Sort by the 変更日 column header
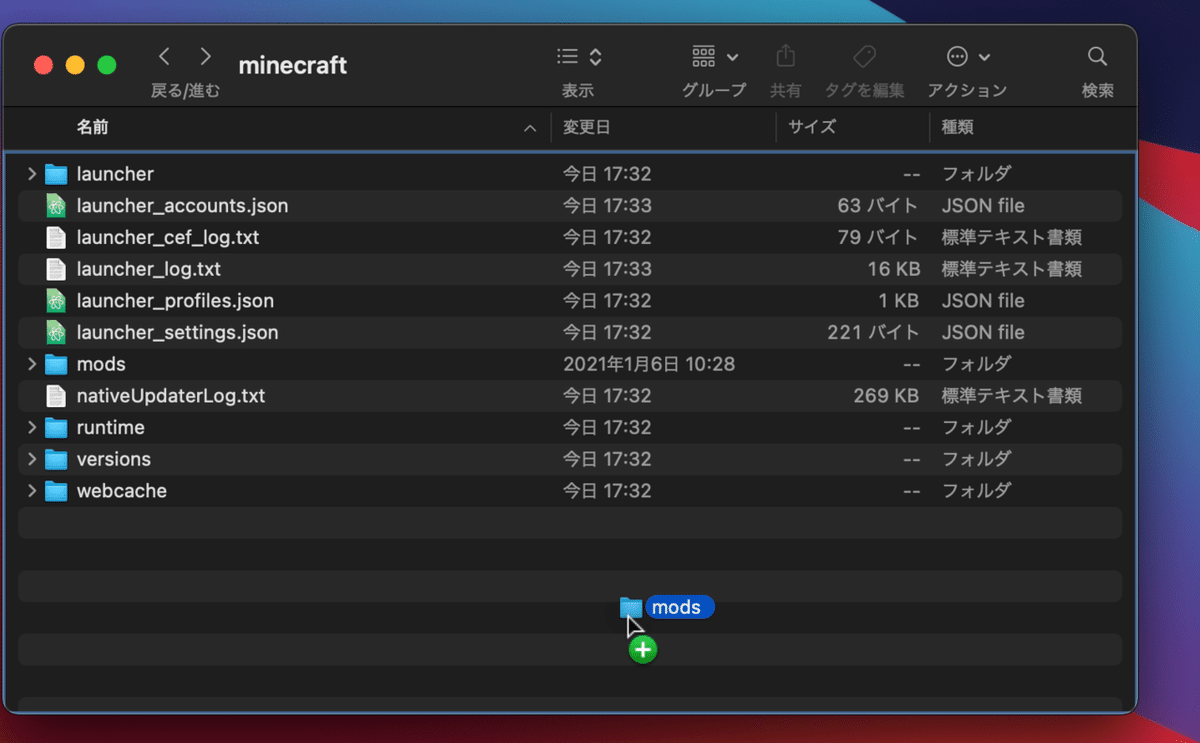Viewport: 1200px width, 743px height. pos(586,127)
